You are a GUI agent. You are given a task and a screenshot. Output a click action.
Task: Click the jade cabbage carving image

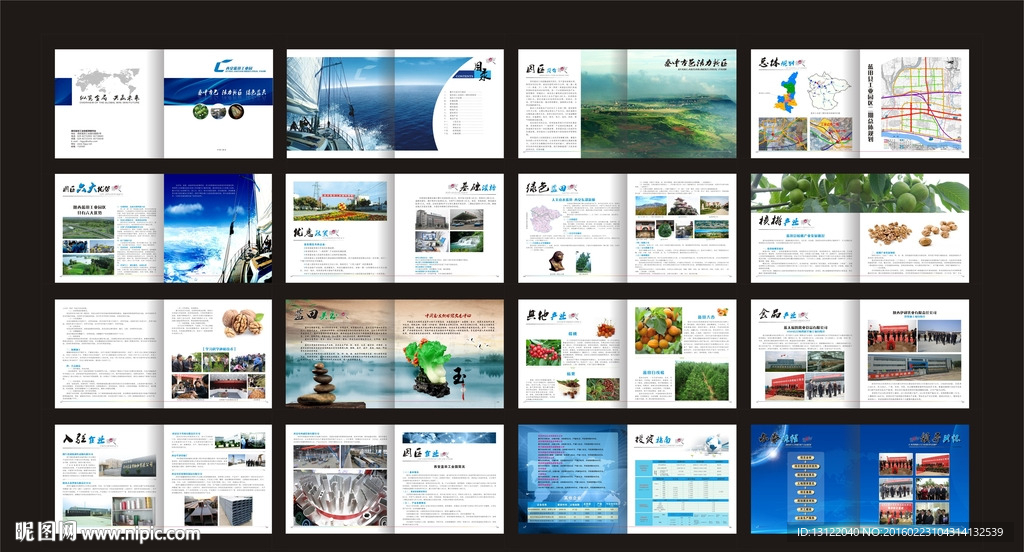point(428,367)
